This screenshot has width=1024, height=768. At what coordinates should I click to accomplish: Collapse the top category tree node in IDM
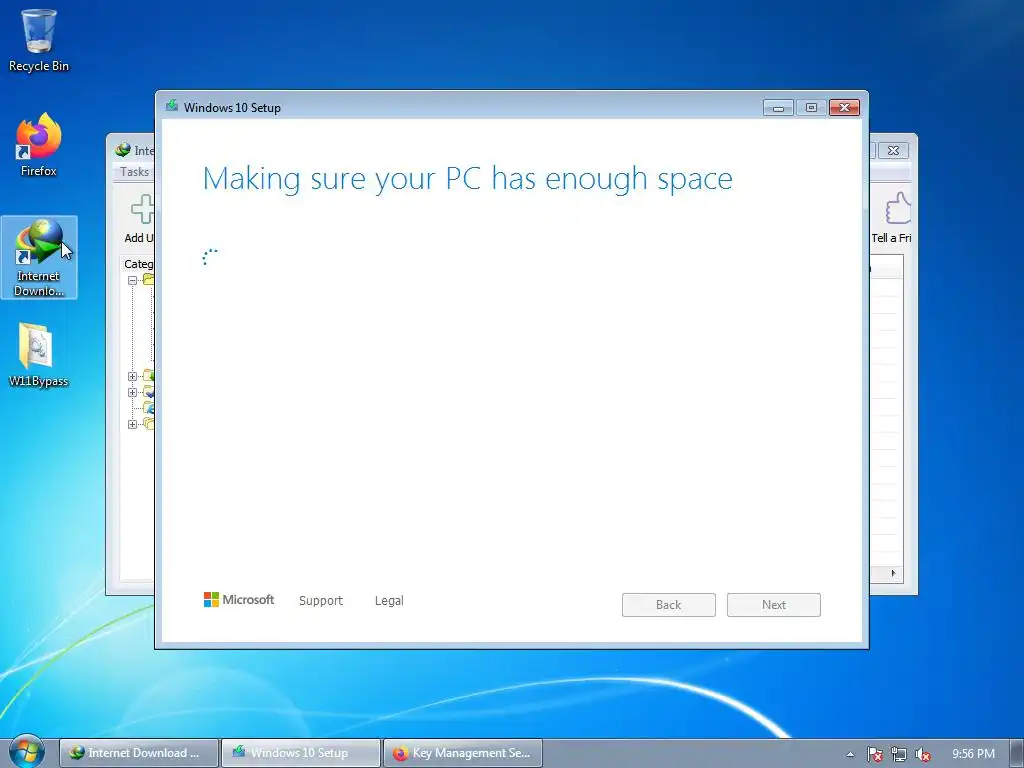[133, 280]
